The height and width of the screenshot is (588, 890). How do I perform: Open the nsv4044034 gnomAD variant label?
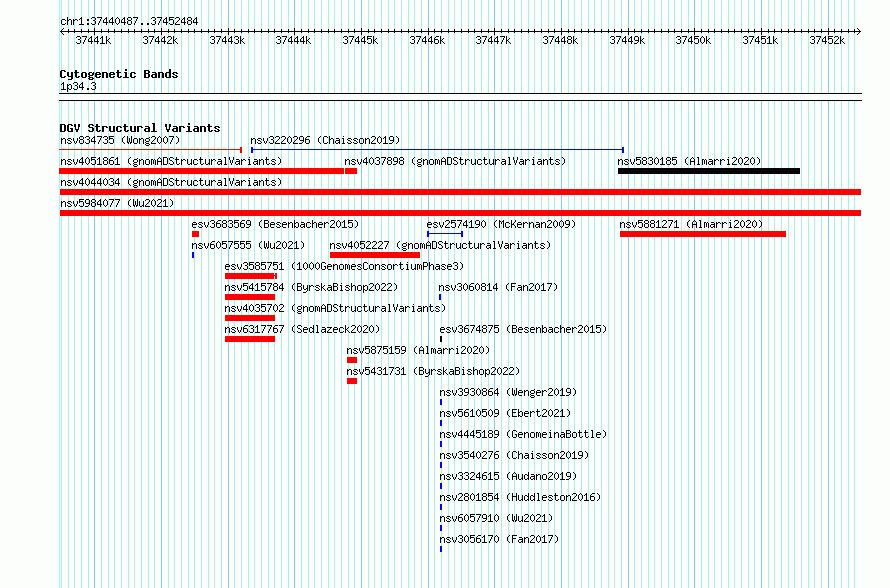click(171, 182)
